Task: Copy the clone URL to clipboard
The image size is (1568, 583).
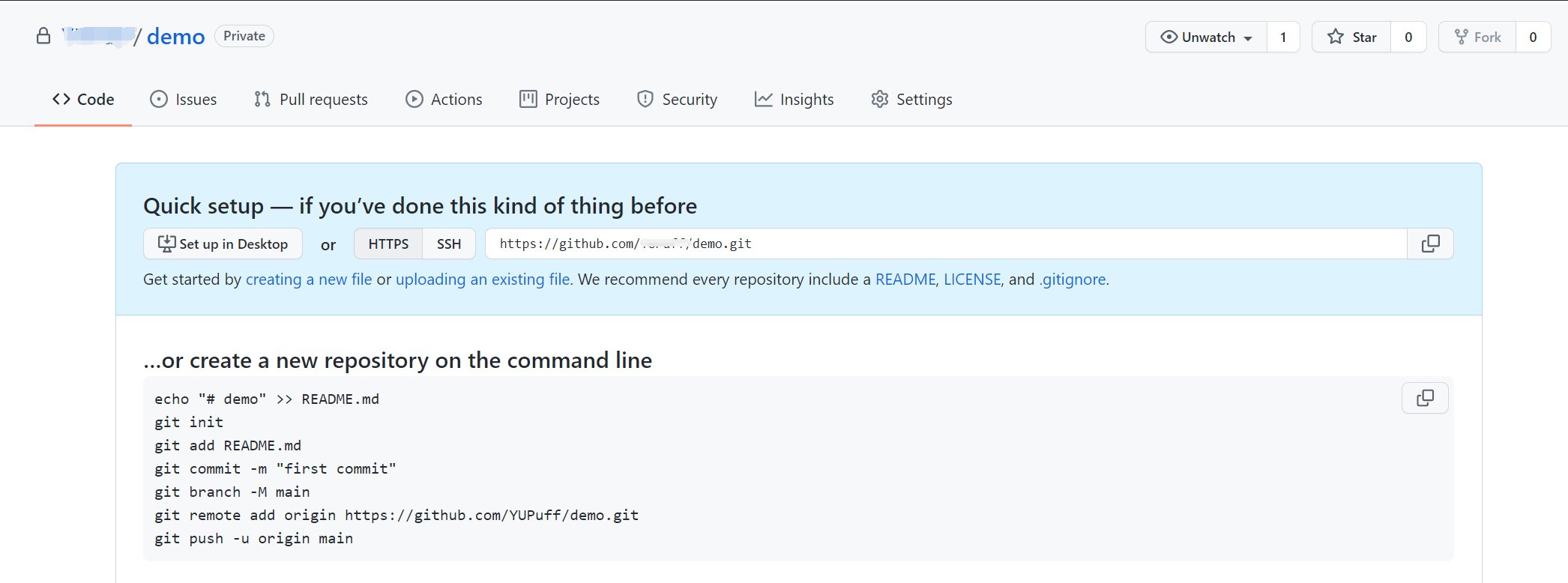Action: [x=1430, y=244]
